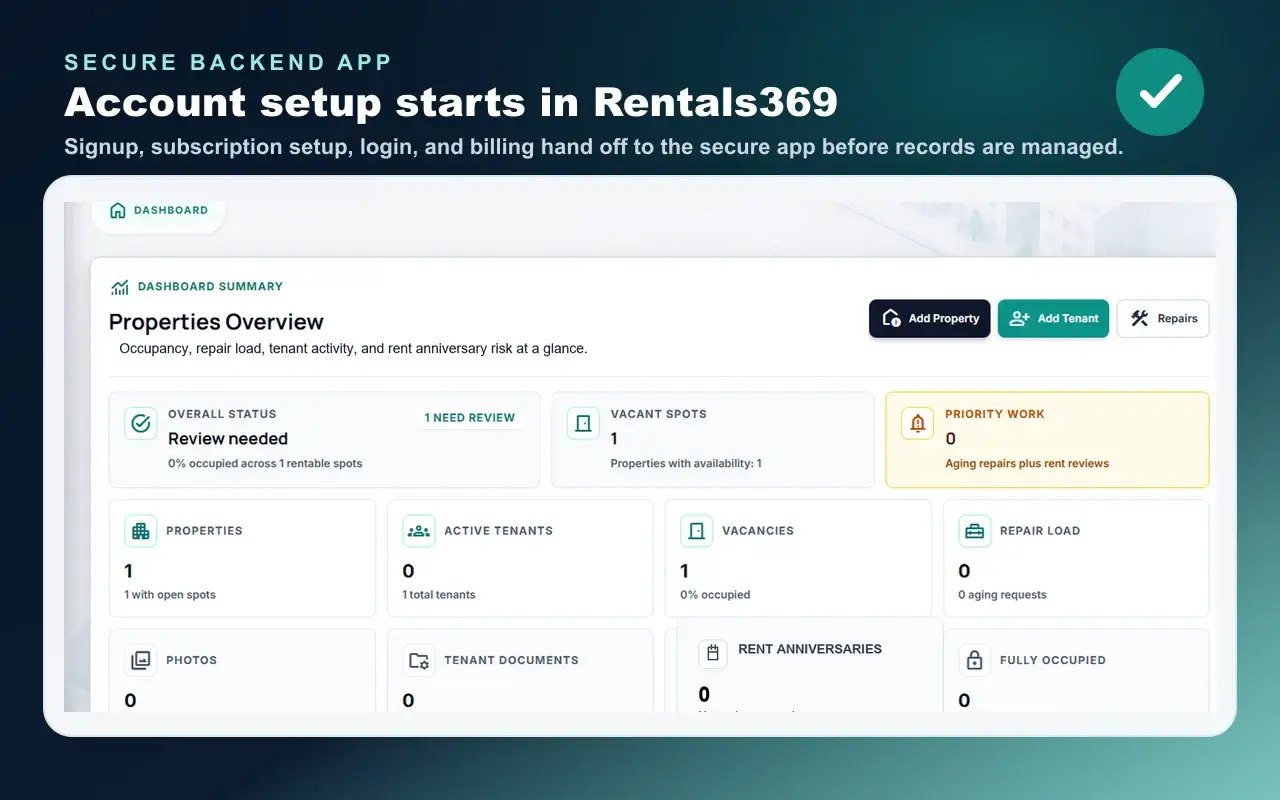
Task: Click the Priority Work card title
Action: coord(995,414)
